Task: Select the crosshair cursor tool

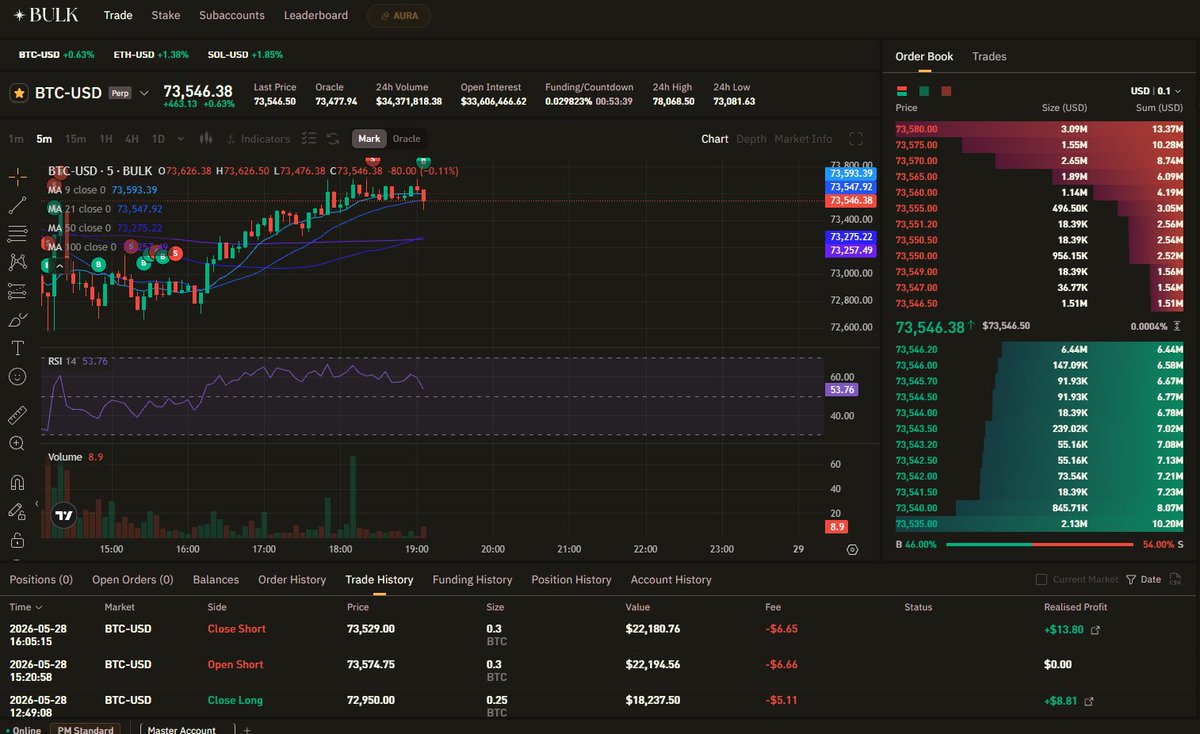Action: click(18, 177)
